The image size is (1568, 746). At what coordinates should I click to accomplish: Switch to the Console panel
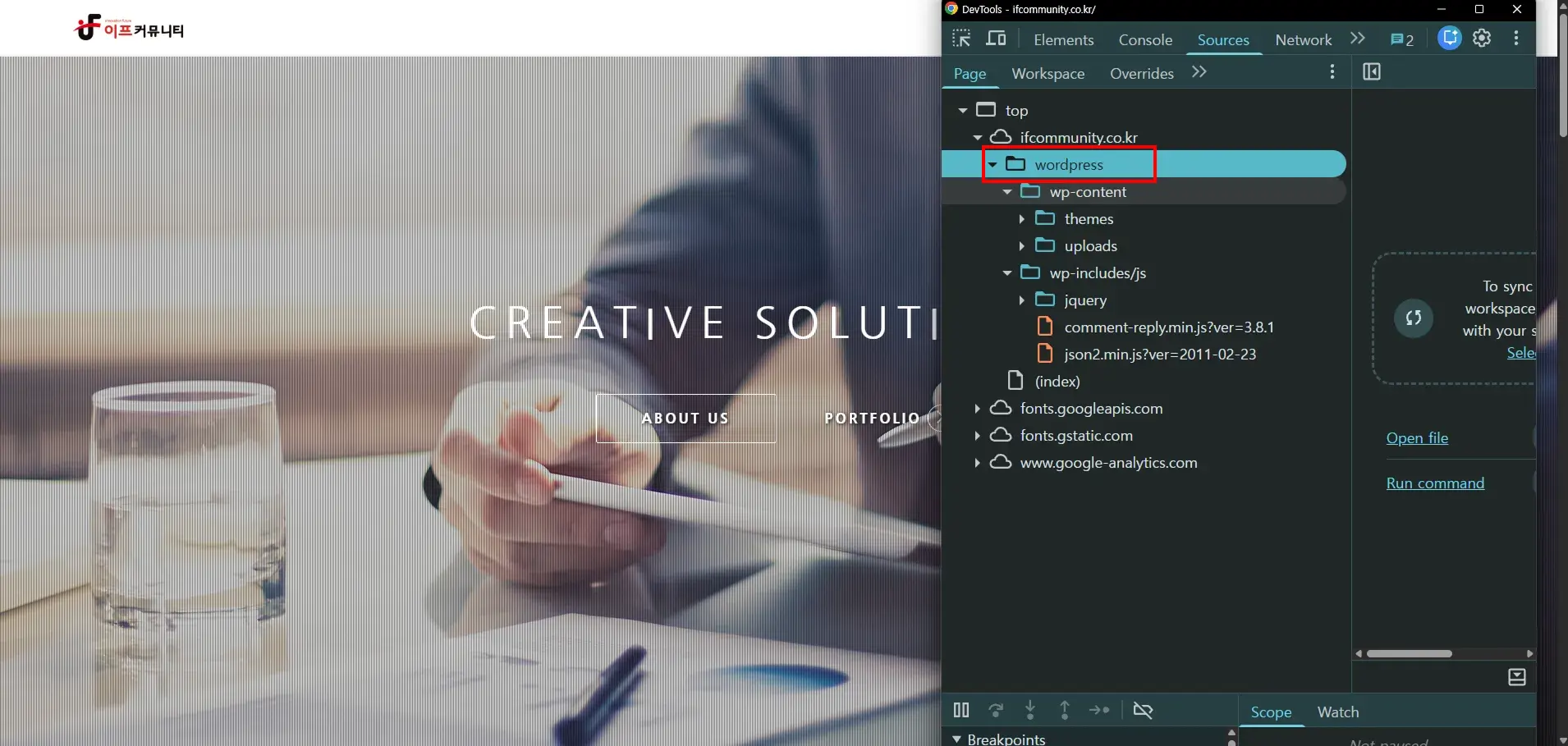pos(1145,39)
